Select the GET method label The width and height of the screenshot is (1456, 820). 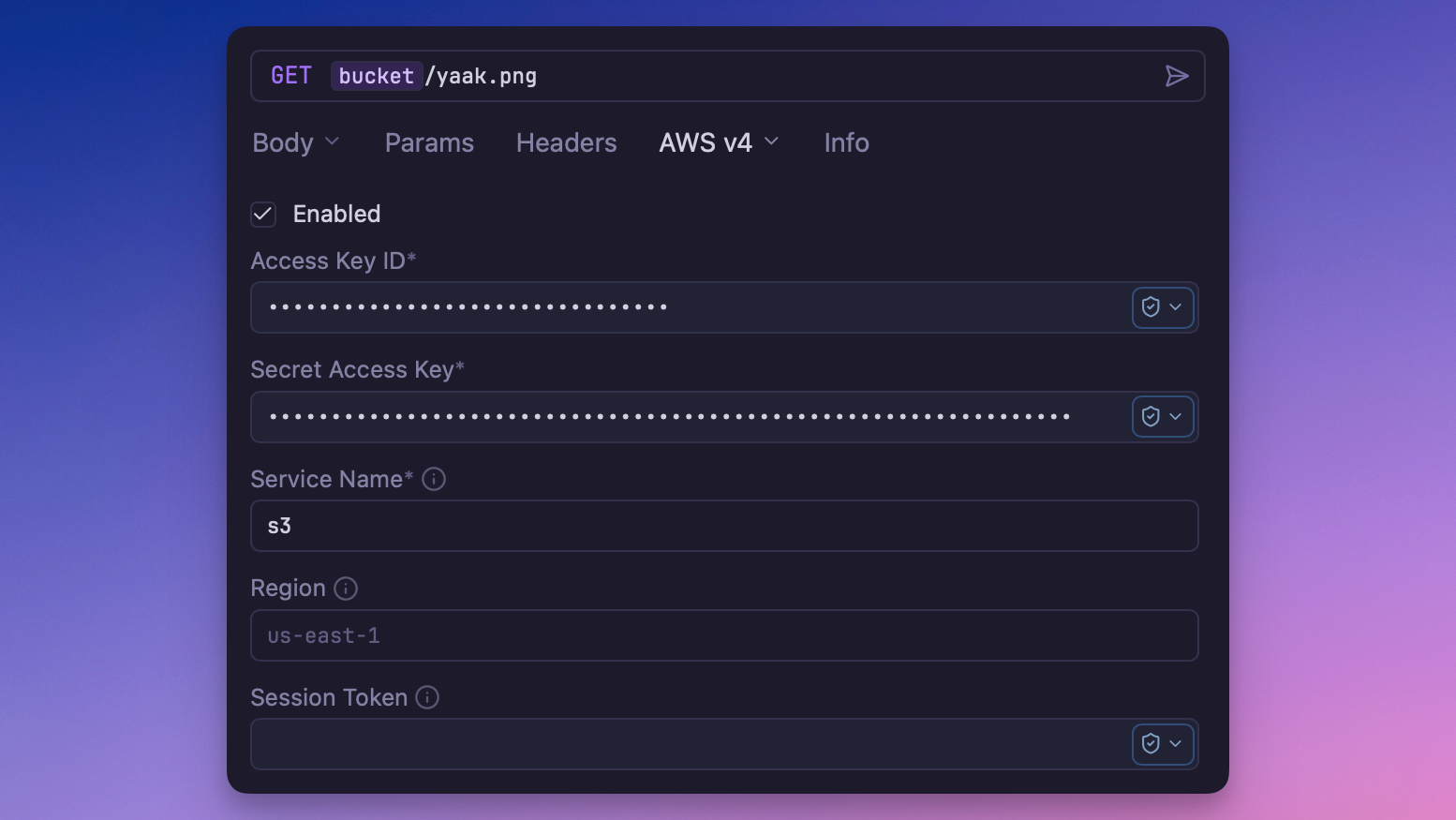click(x=290, y=75)
